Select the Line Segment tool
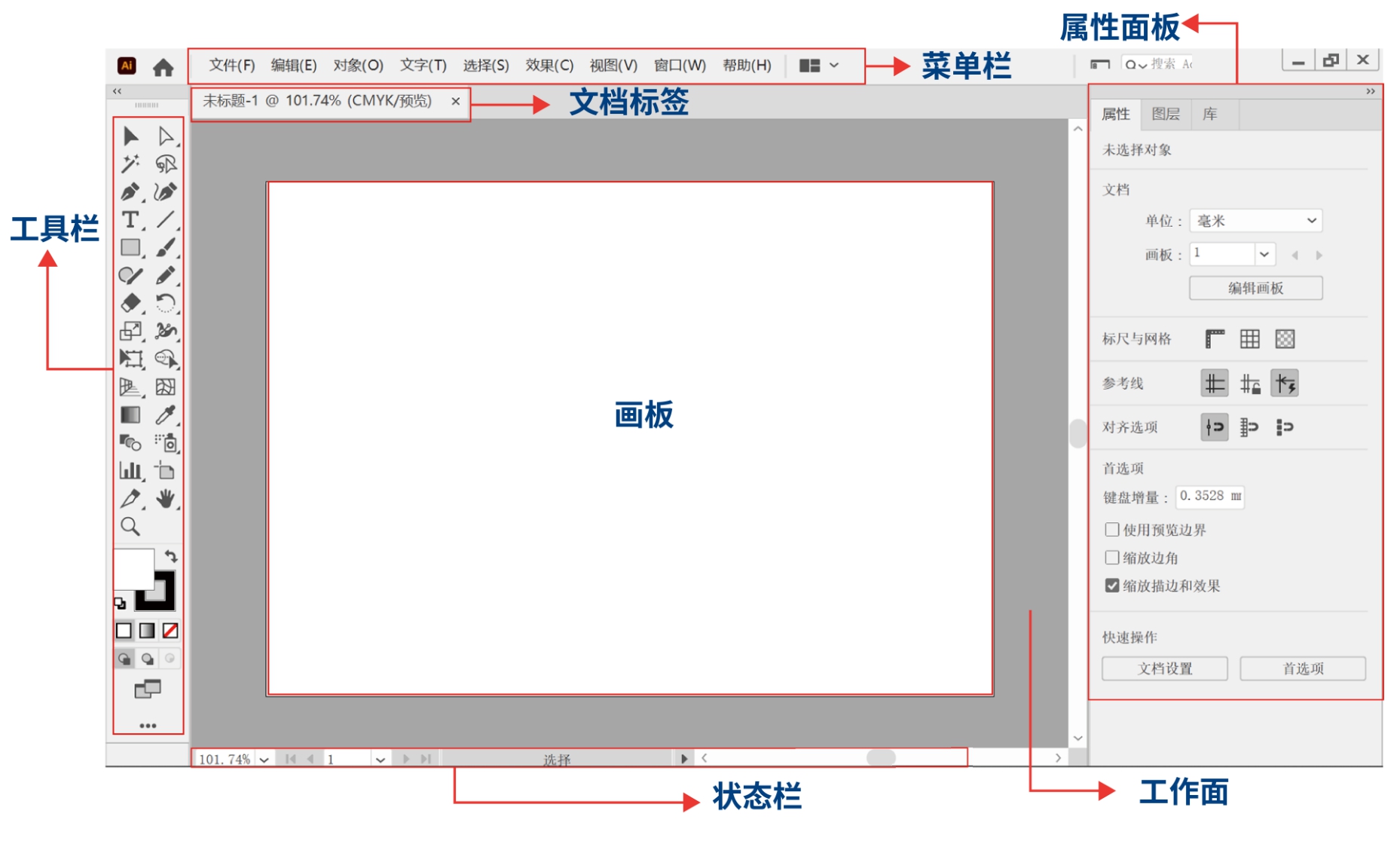 point(166,219)
